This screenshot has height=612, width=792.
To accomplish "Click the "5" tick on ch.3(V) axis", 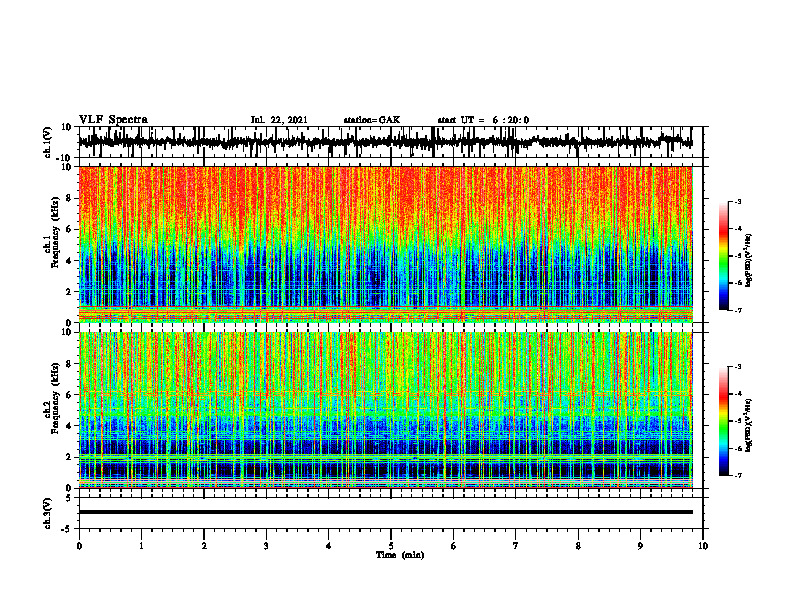I will coord(70,498).
